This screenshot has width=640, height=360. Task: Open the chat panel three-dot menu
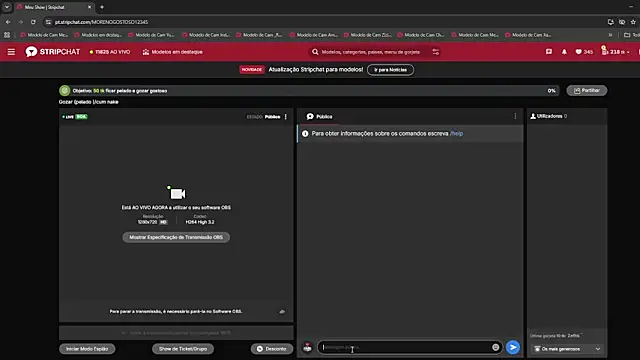tap(515, 117)
